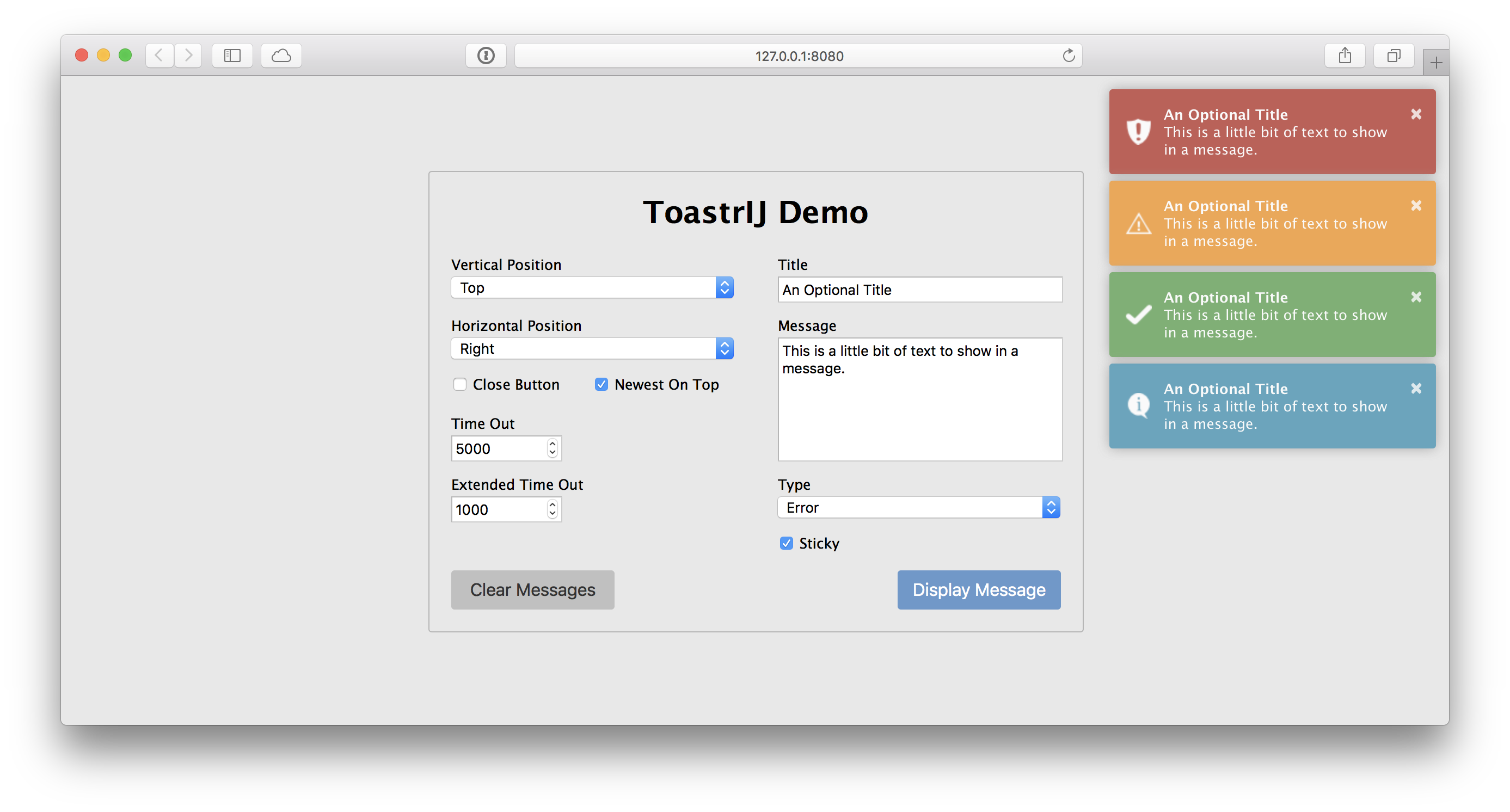Uncheck Newest On Top

click(601, 384)
